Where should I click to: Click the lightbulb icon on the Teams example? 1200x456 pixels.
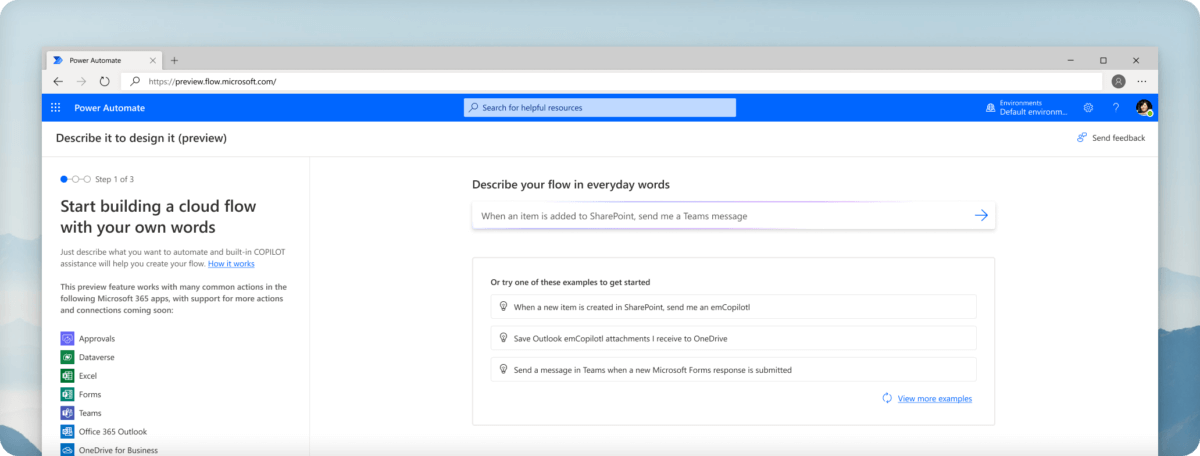pyautogui.click(x=504, y=369)
